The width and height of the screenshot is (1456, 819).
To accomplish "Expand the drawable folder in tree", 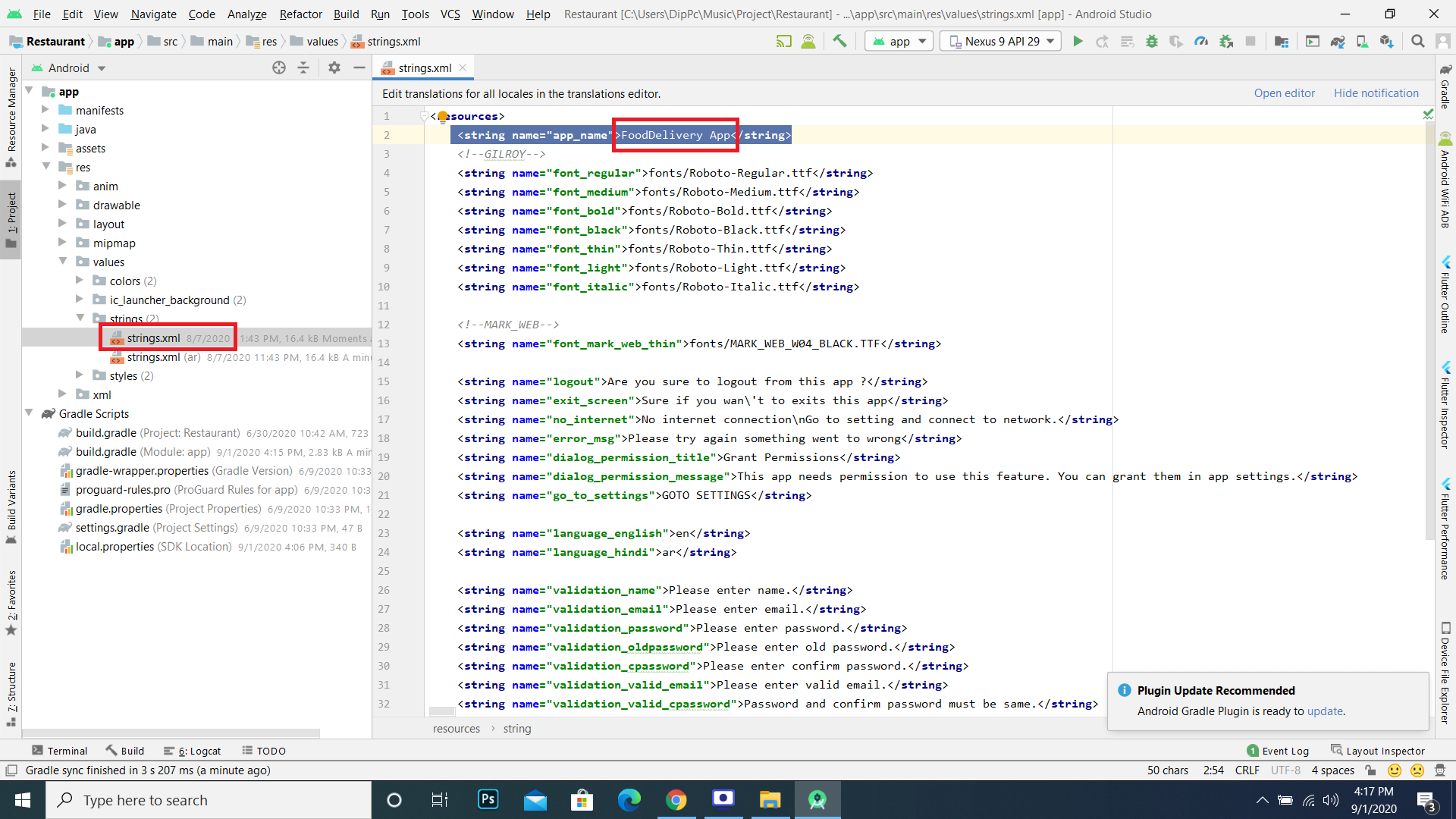I will point(62,205).
